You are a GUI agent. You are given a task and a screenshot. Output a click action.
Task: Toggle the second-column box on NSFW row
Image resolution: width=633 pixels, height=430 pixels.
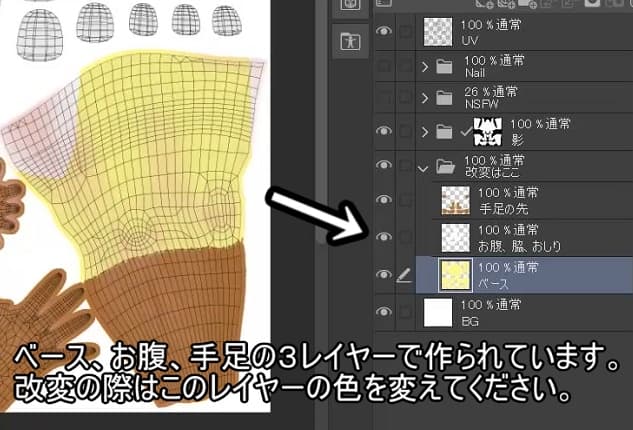click(405, 98)
